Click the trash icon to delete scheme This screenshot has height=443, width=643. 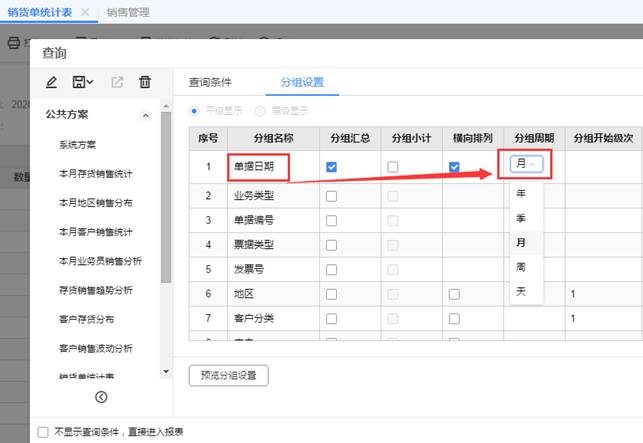145,81
